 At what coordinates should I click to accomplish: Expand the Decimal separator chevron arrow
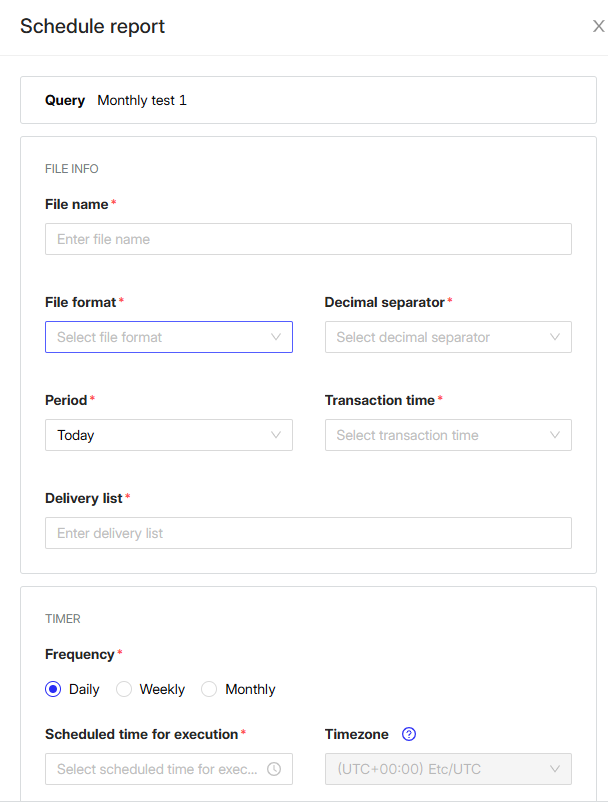pyautogui.click(x=555, y=337)
